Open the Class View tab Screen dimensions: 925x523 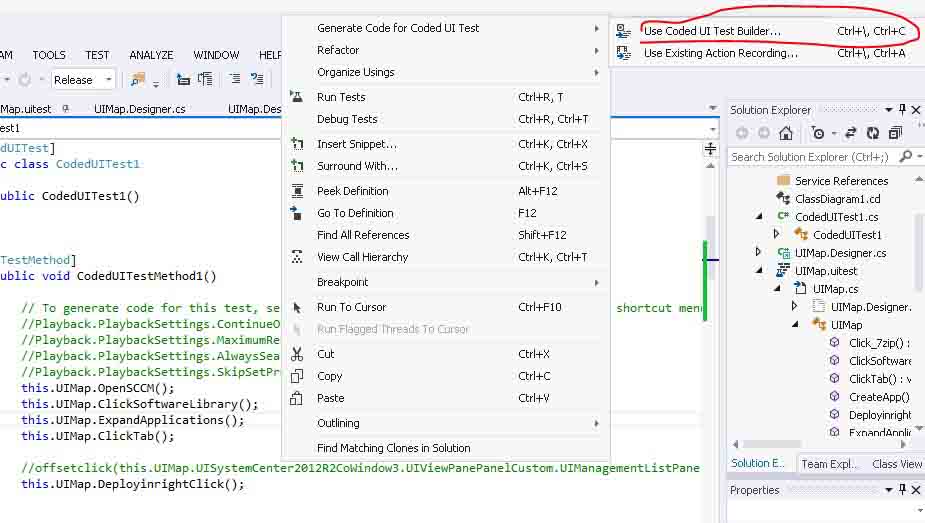897,464
